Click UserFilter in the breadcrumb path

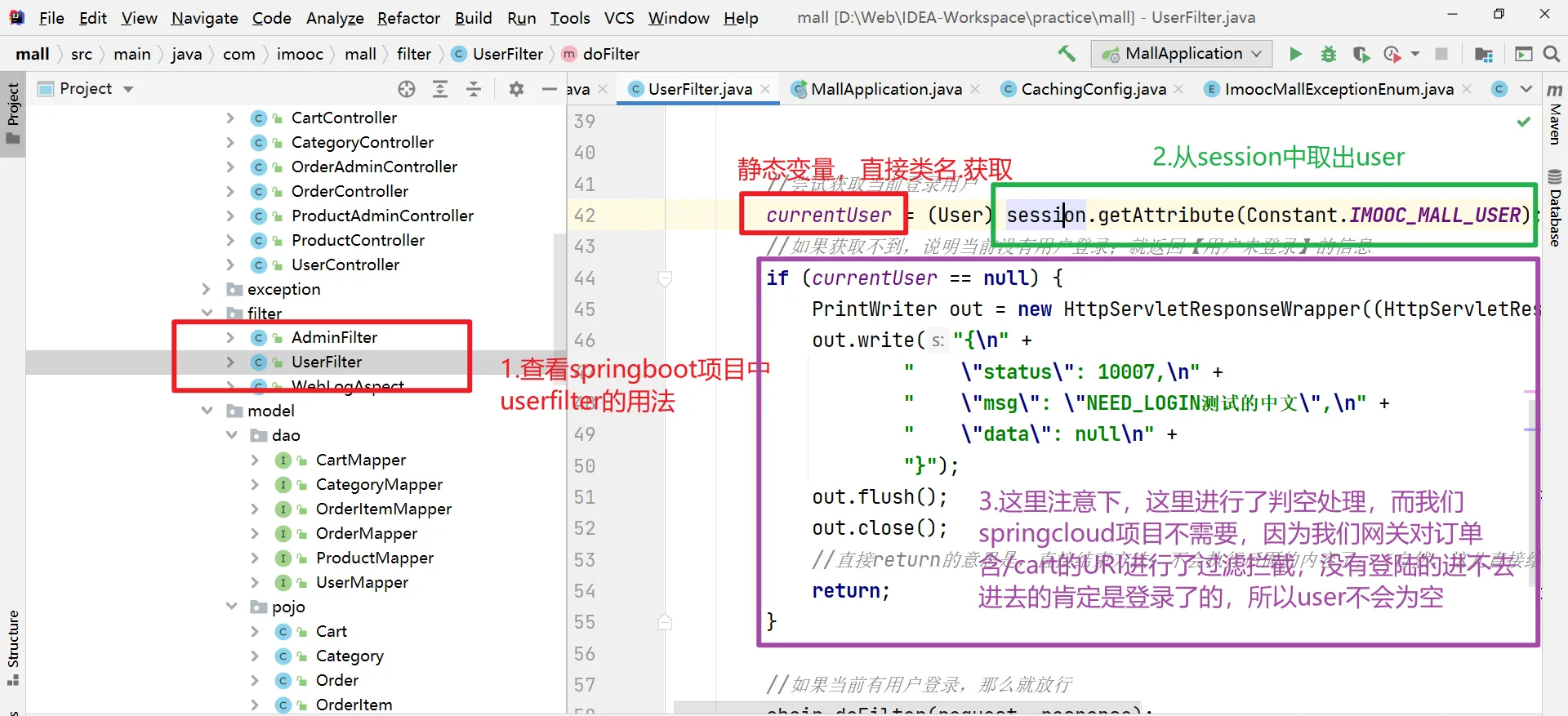pyautogui.click(x=507, y=54)
